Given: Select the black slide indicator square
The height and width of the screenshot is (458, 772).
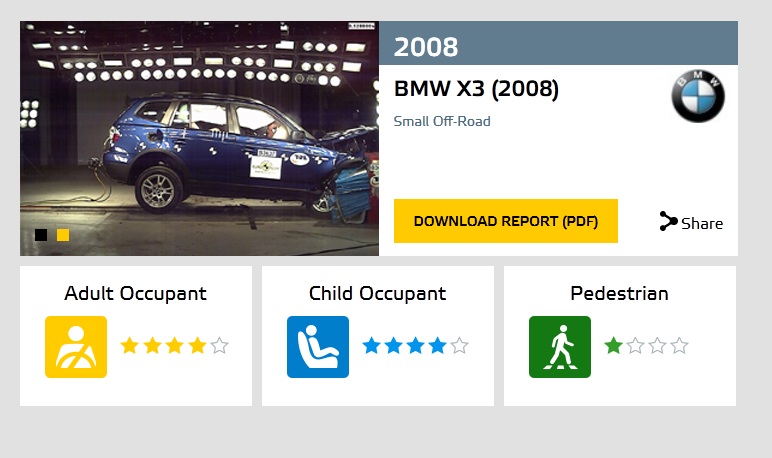Looking at the screenshot, I should click(41, 235).
